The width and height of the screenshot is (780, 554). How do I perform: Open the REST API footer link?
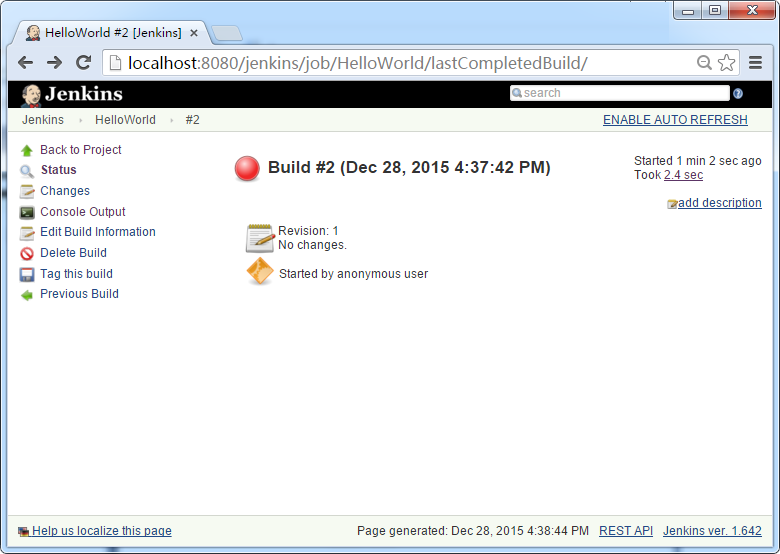click(x=626, y=531)
